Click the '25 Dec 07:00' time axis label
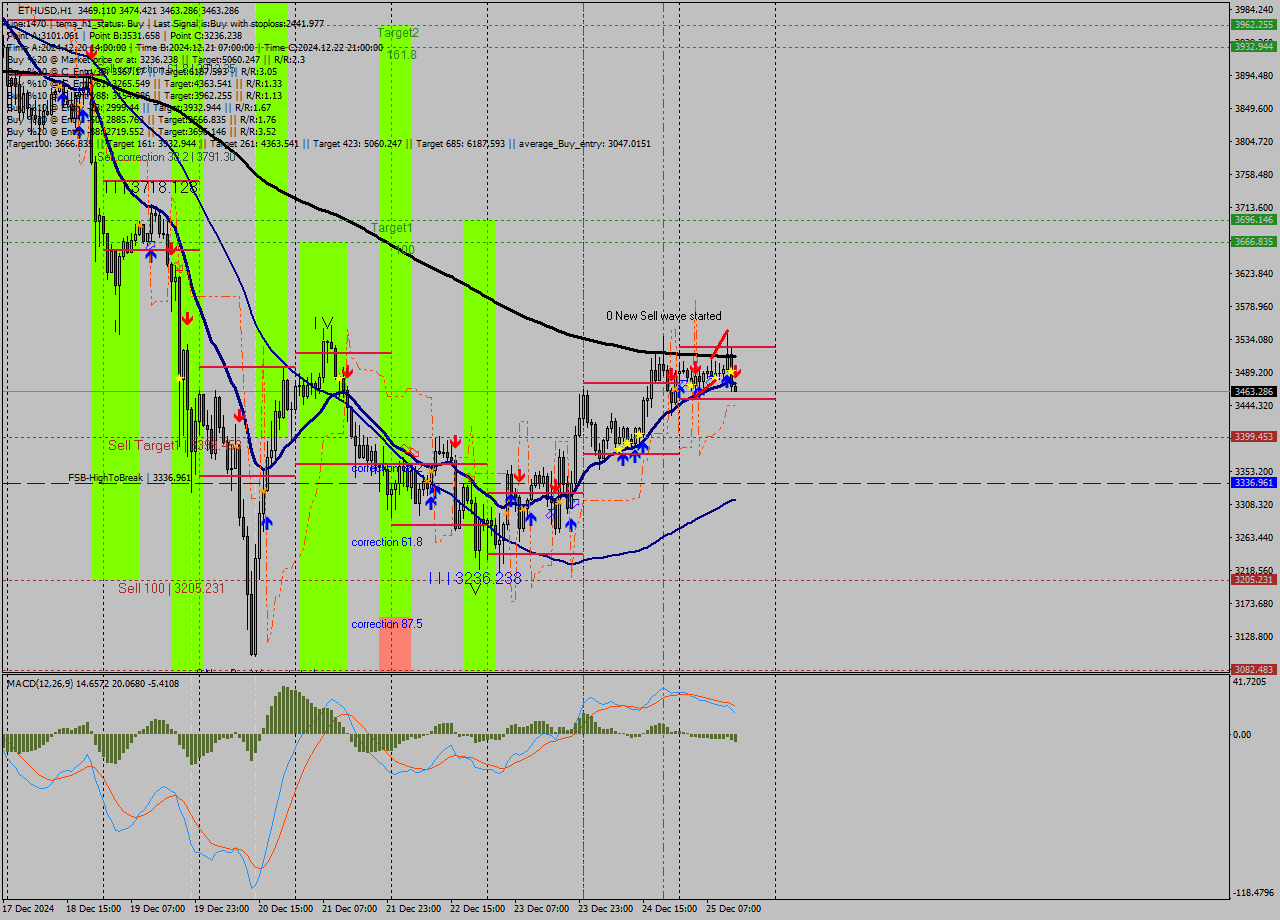Image resolution: width=1280 pixels, height=920 pixels. click(x=733, y=909)
